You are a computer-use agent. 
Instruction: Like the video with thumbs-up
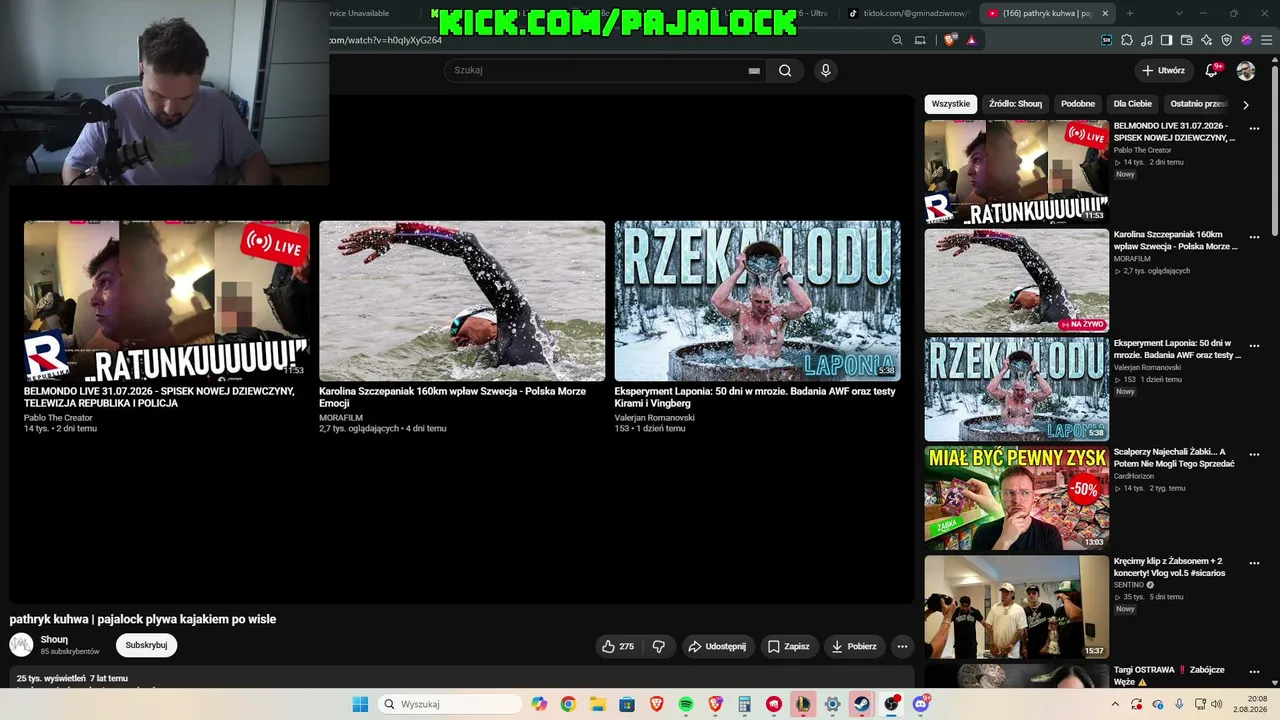[618, 646]
